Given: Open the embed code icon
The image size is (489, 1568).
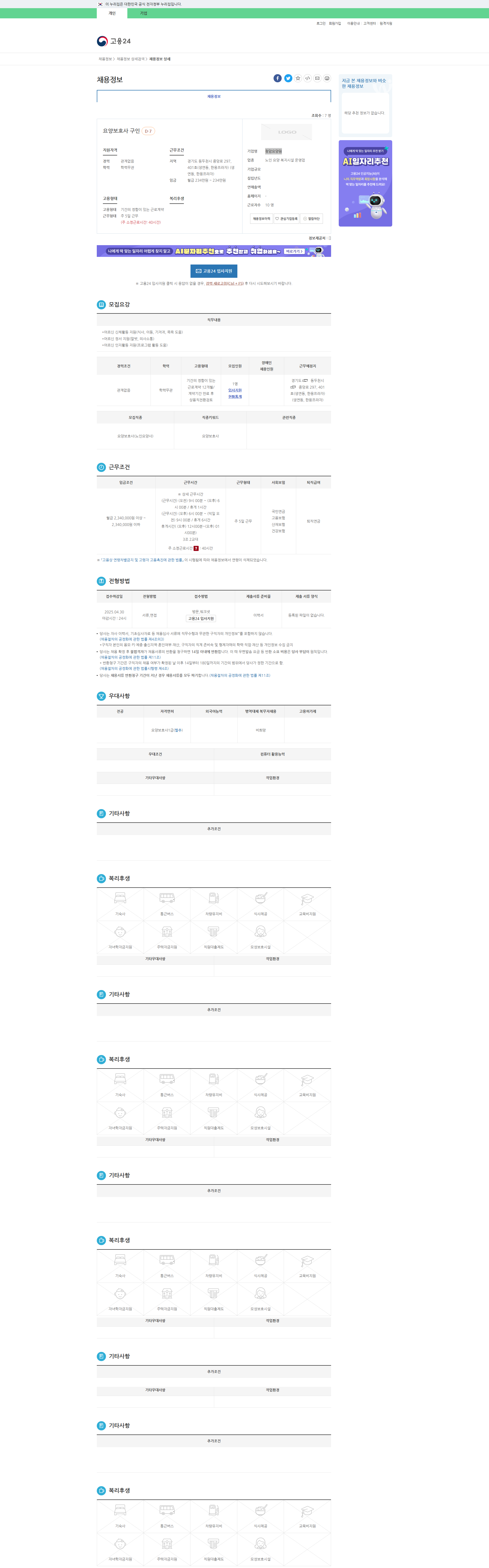Looking at the screenshot, I should click(308, 78).
